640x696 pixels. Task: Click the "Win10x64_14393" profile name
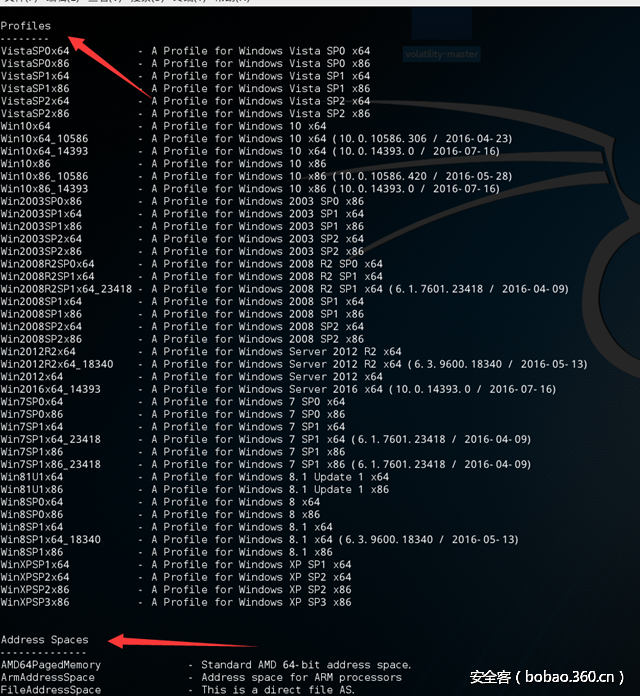click(44, 151)
